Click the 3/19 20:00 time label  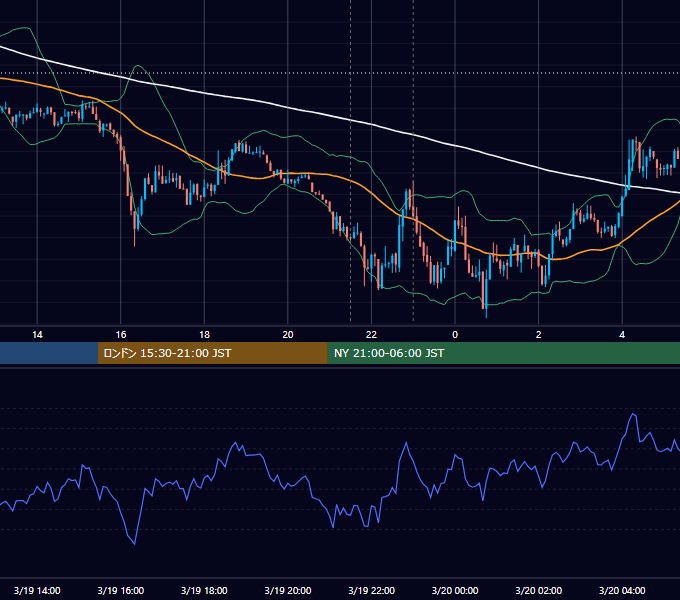pyautogui.click(x=288, y=590)
